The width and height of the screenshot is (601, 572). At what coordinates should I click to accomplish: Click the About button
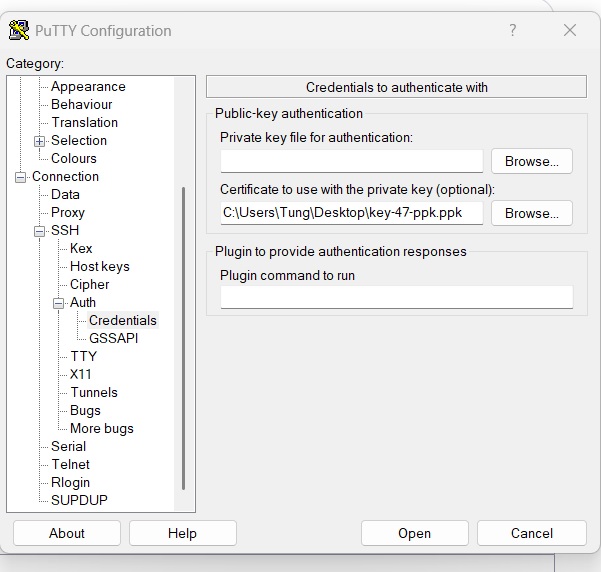[x=67, y=533]
